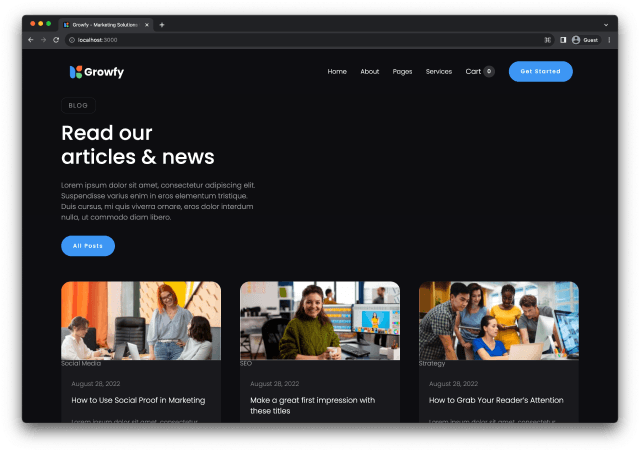The height and width of the screenshot is (452, 640).
Task: Click the cart count badge
Action: (x=489, y=72)
